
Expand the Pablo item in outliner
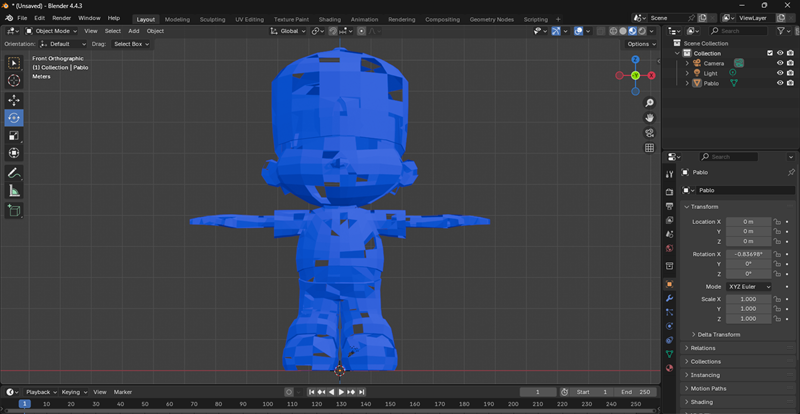pos(687,83)
